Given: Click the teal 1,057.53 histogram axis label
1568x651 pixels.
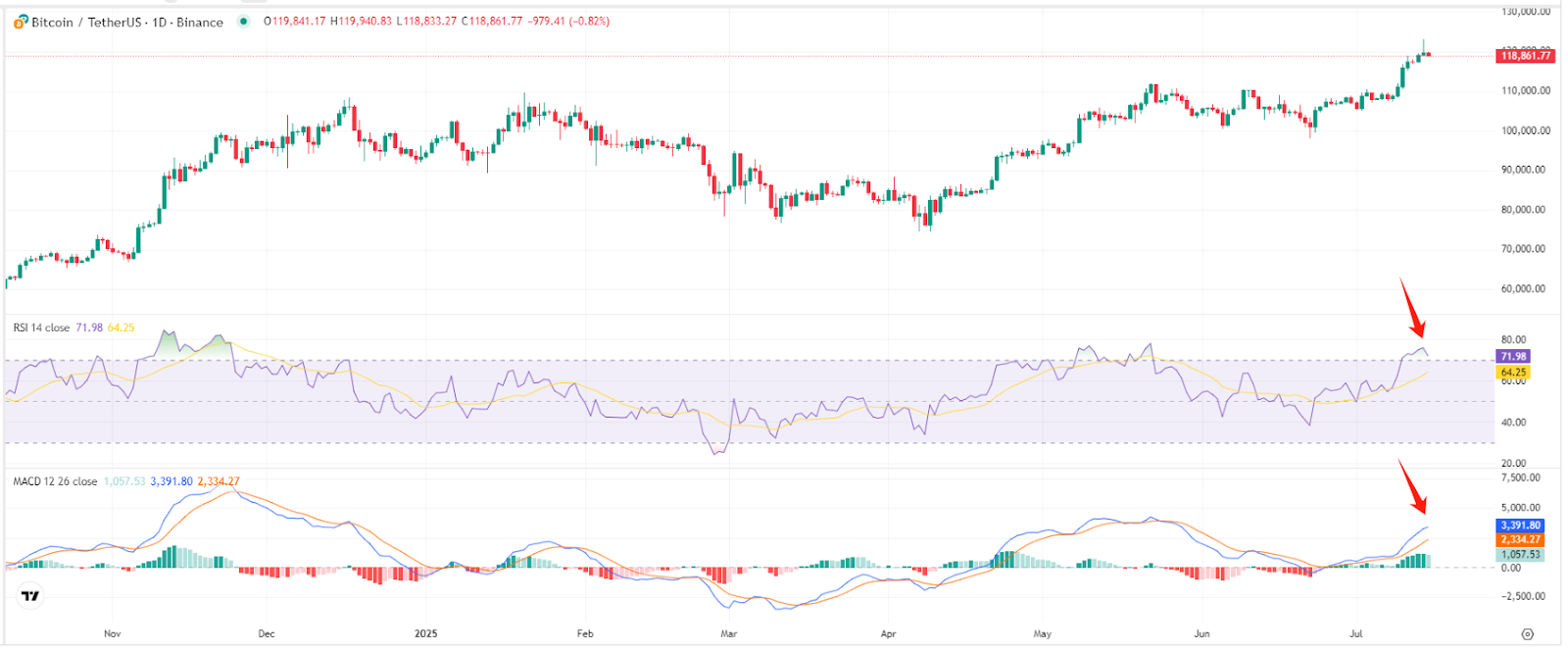Looking at the screenshot, I should pyautogui.click(x=1521, y=554).
